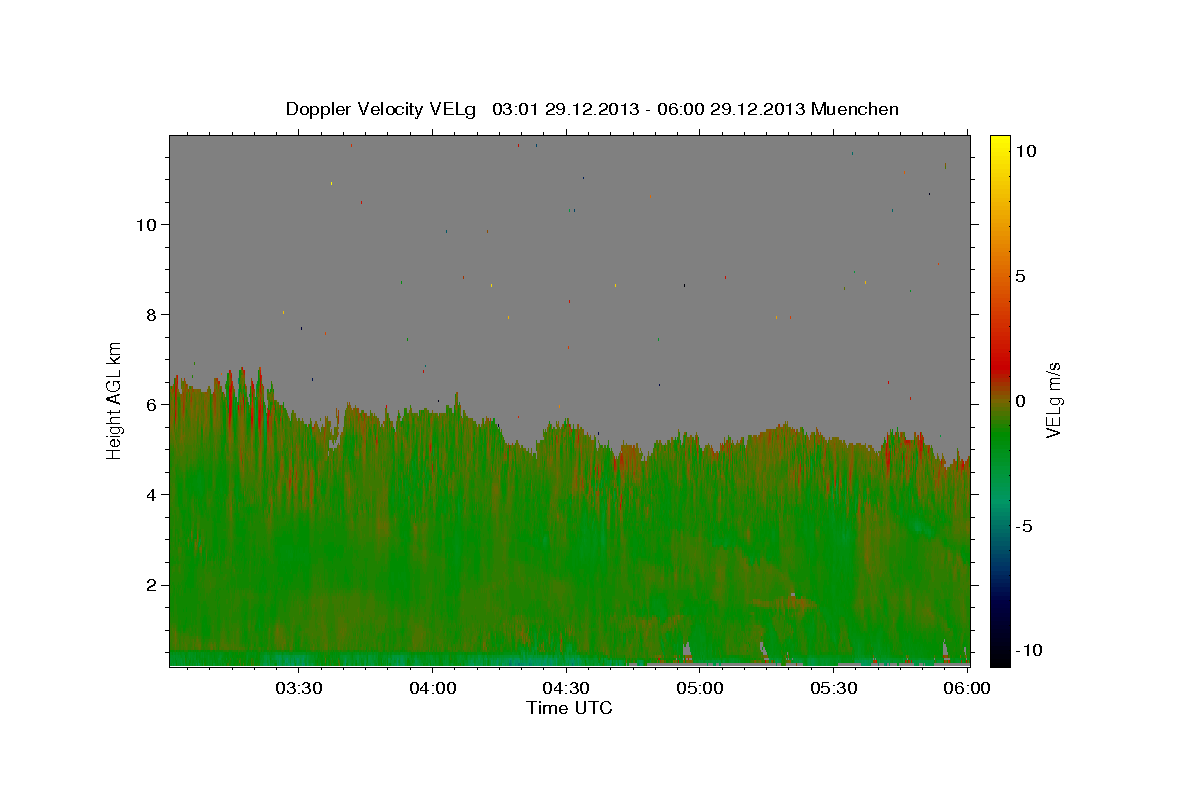Click the colorbar value -10 label

pyautogui.click(x=1029, y=650)
